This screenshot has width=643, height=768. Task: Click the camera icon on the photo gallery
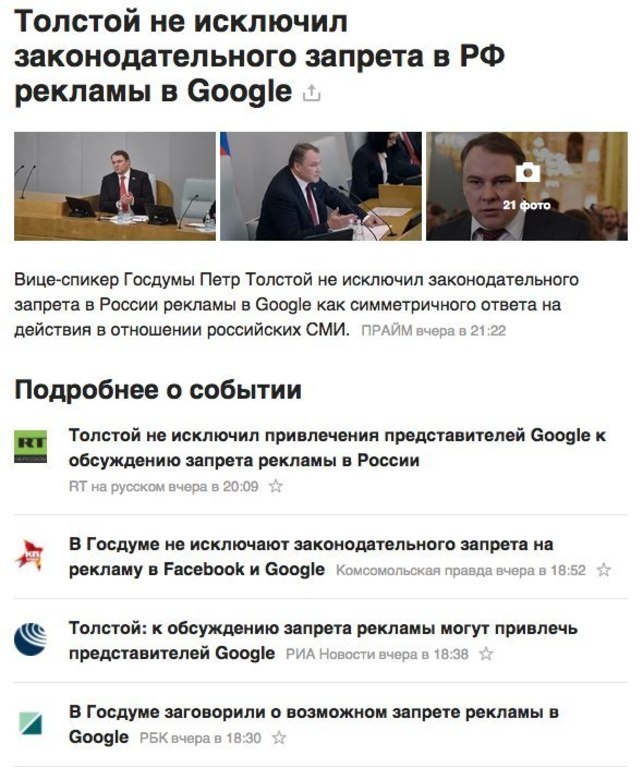(x=527, y=172)
